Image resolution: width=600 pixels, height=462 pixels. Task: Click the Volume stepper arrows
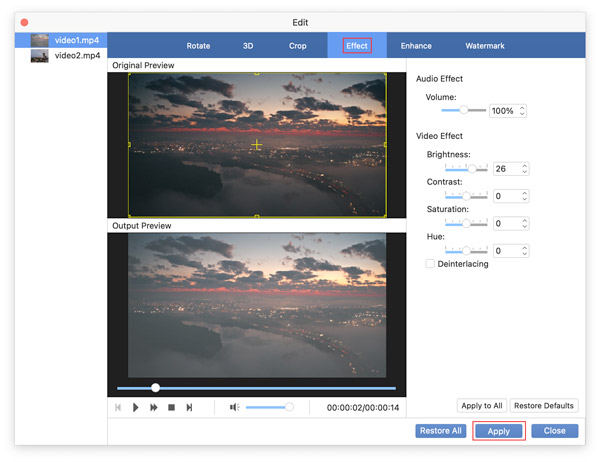click(x=522, y=111)
